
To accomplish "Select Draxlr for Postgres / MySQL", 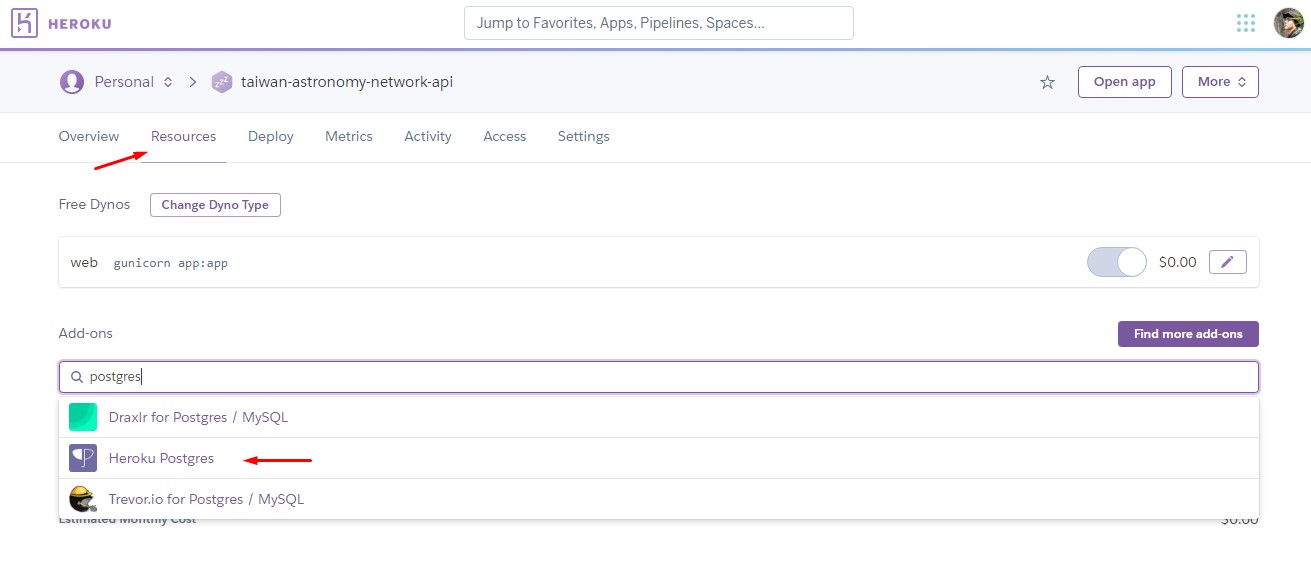I will [x=659, y=417].
